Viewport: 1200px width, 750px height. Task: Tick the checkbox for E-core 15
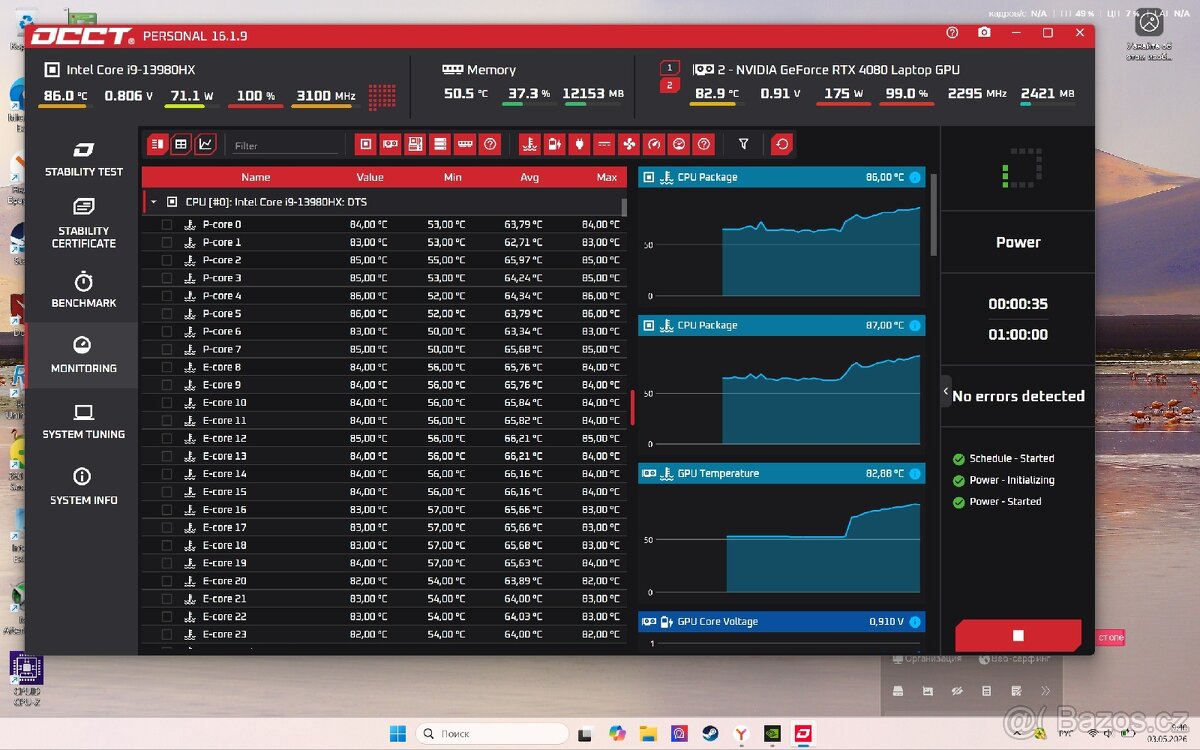[167, 492]
